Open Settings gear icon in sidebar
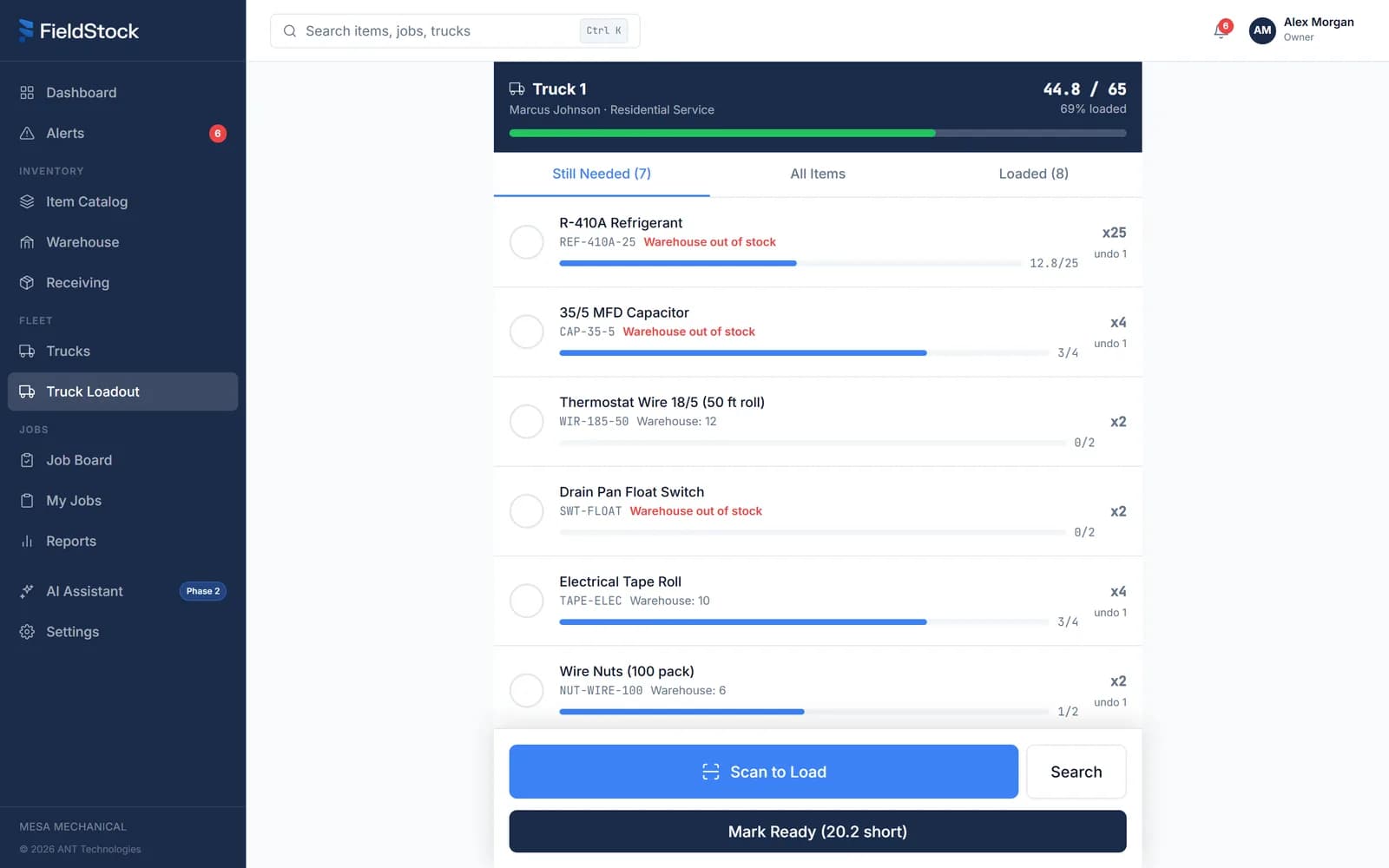Viewport: 1389px width, 868px height. click(x=27, y=632)
